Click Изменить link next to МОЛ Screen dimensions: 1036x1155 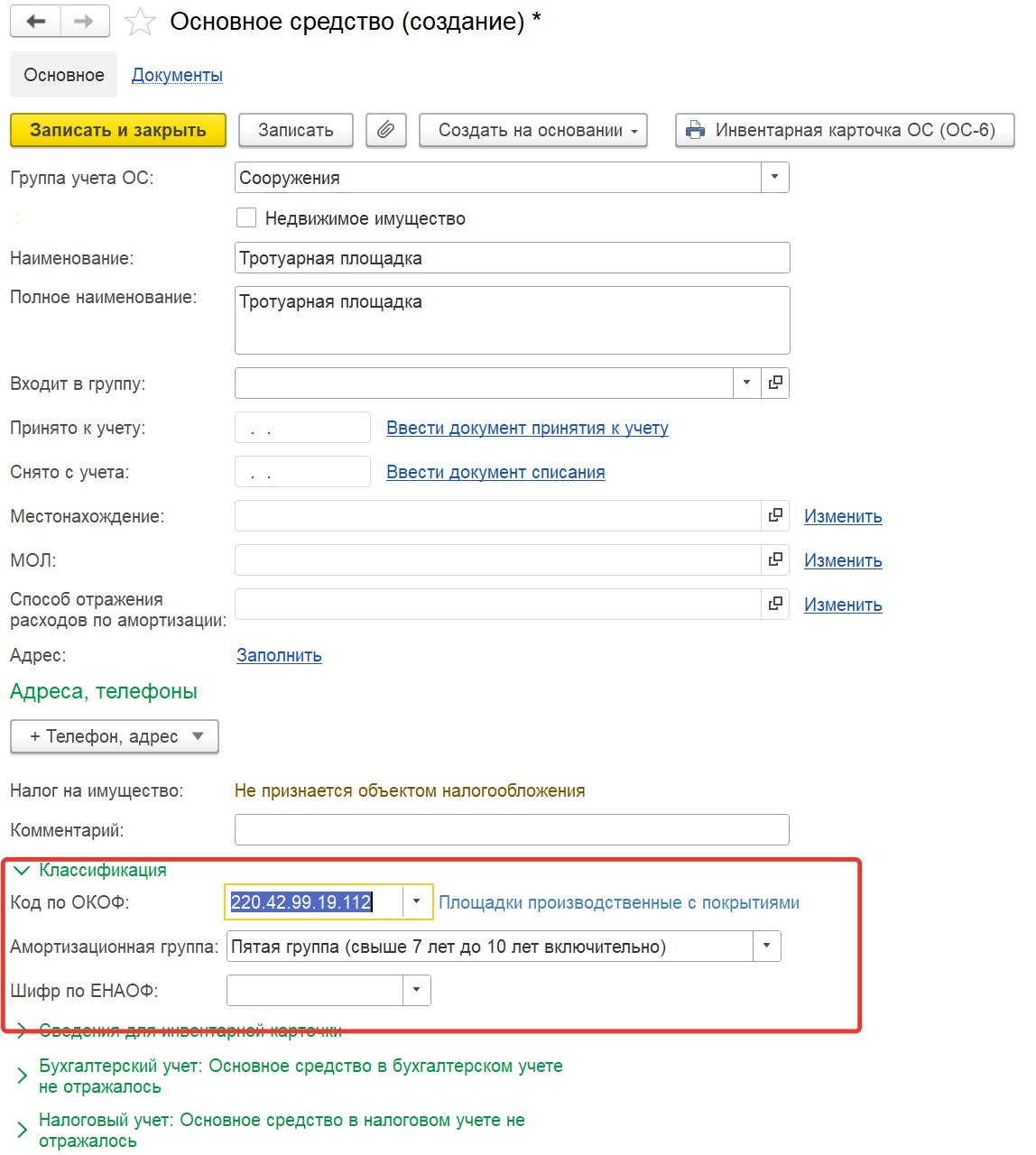843,560
